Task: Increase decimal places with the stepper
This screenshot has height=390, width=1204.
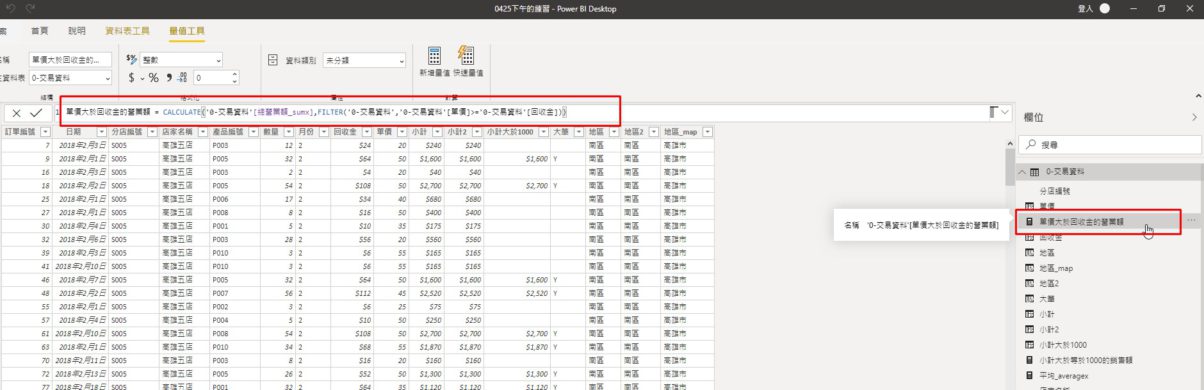Action: click(x=235, y=73)
